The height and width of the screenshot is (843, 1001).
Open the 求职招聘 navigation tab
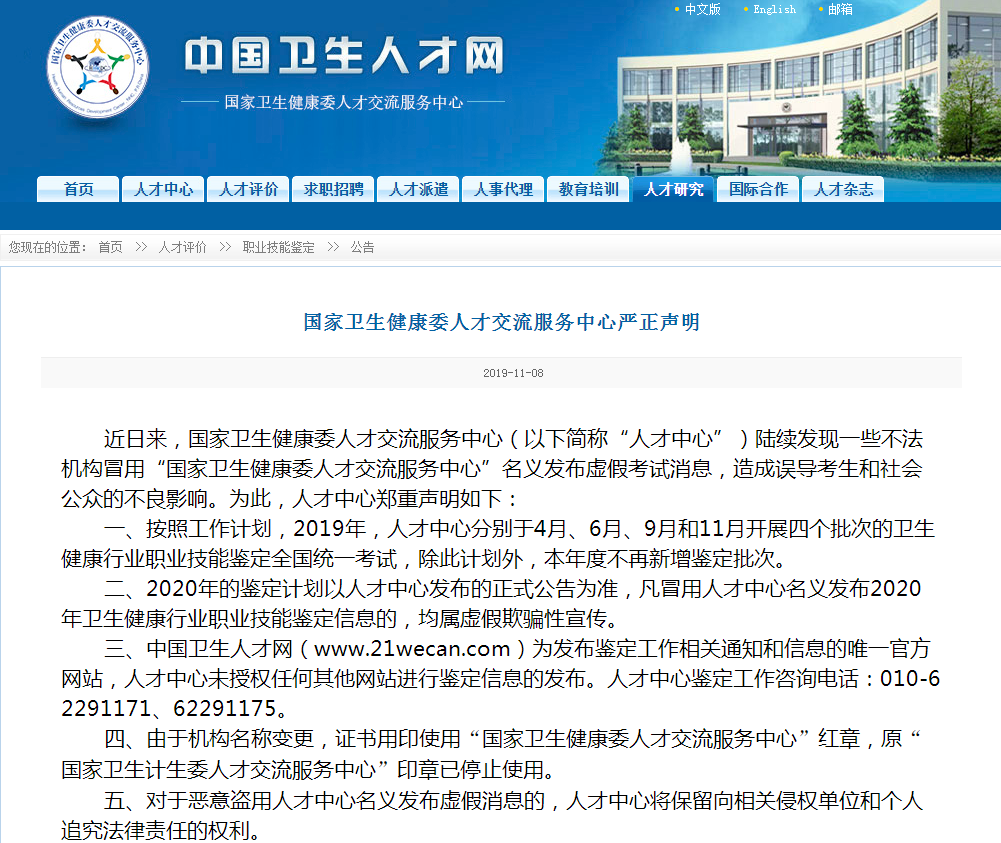333,189
